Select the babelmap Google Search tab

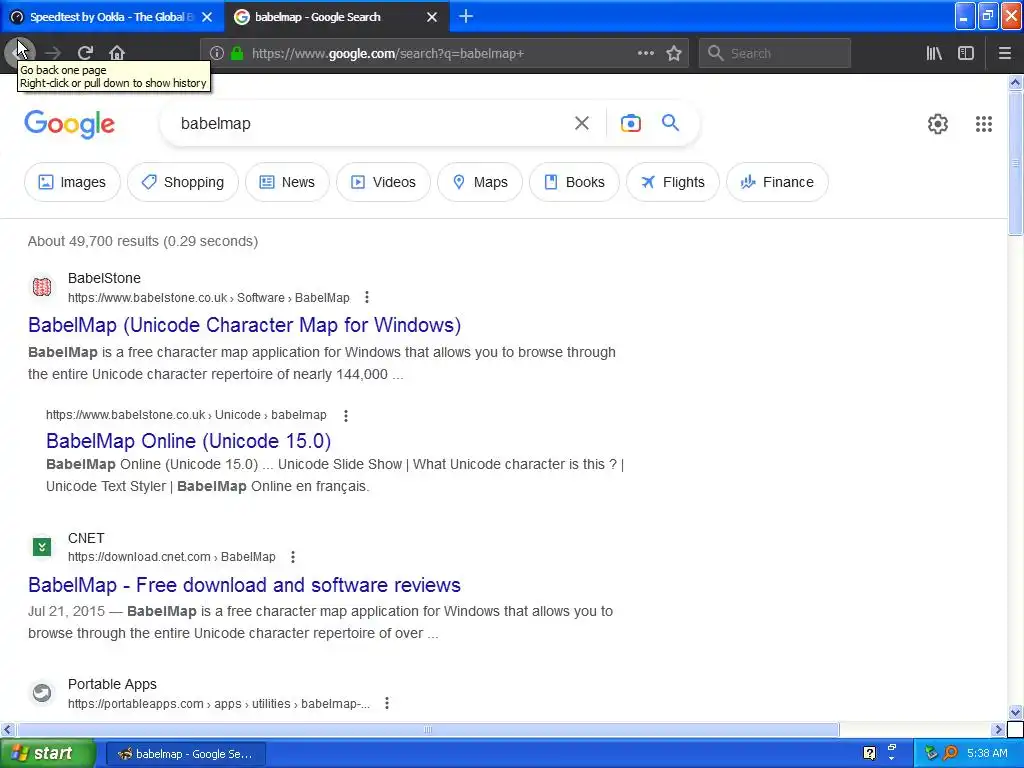[x=336, y=17]
